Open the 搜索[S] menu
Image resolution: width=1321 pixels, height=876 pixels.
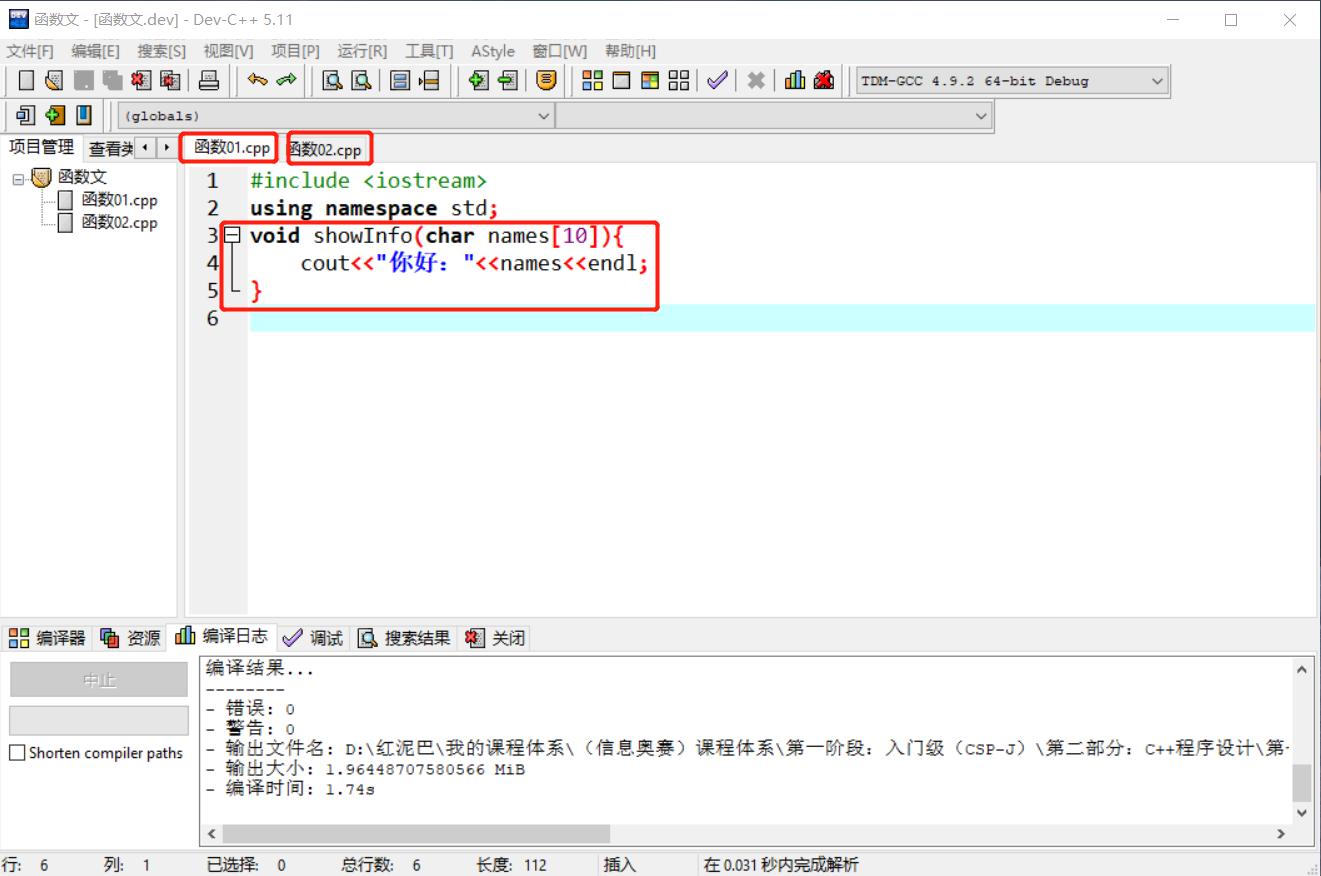click(x=161, y=51)
